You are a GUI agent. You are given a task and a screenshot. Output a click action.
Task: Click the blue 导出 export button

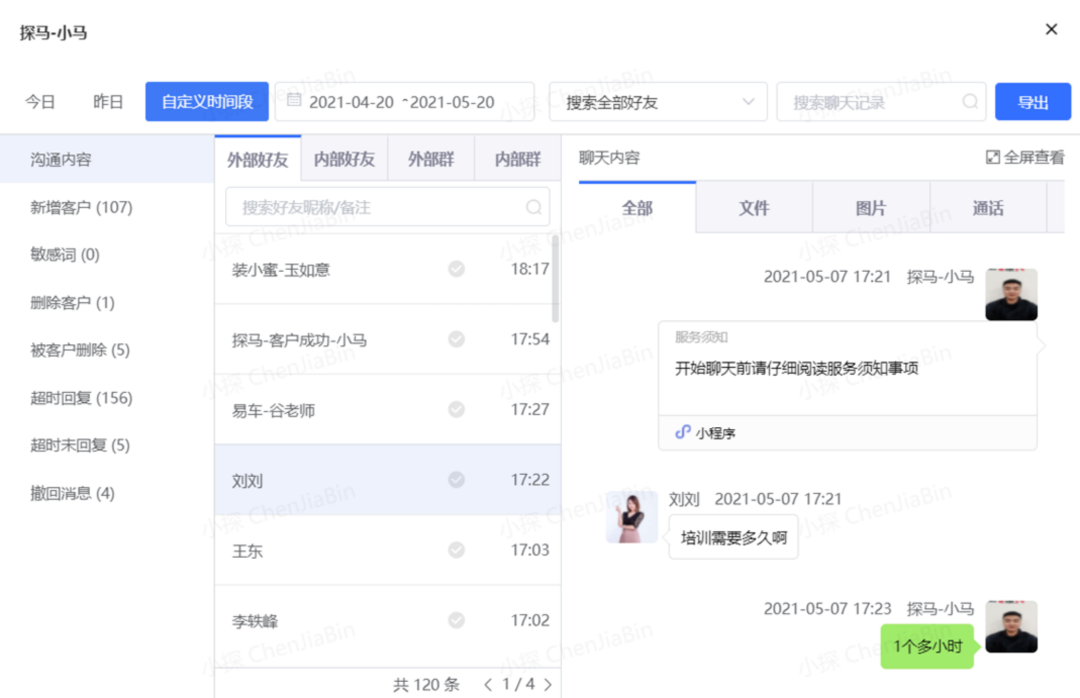tap(1033, 101)
